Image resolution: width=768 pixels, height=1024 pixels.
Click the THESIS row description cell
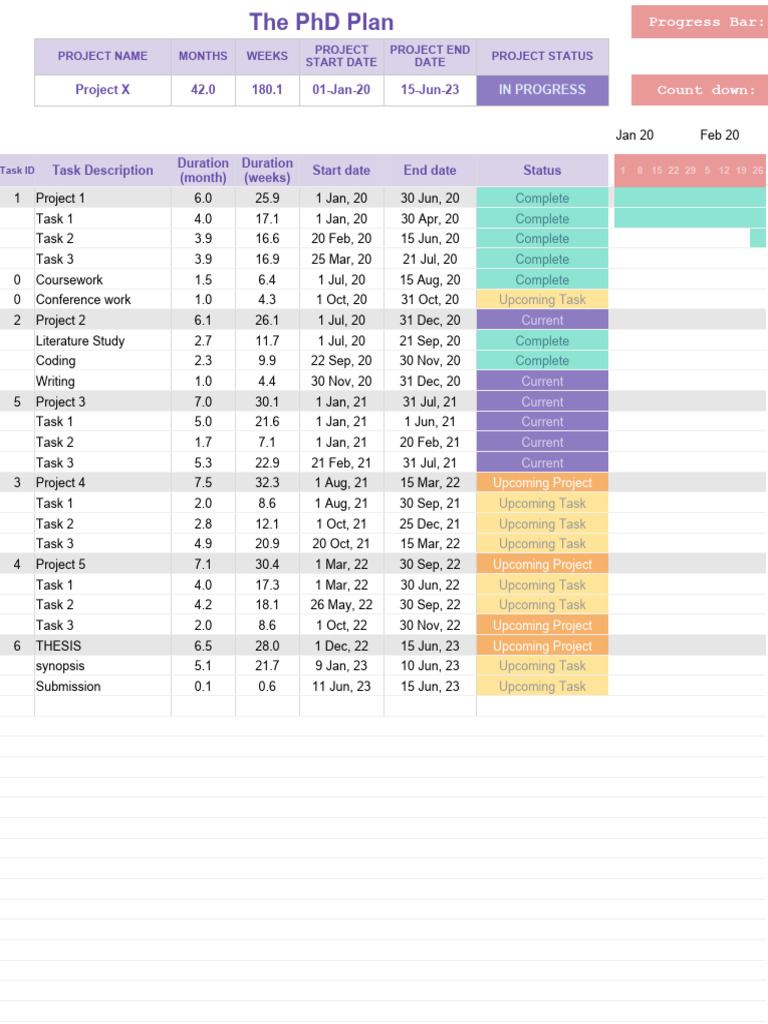click(x=59, y=646)
